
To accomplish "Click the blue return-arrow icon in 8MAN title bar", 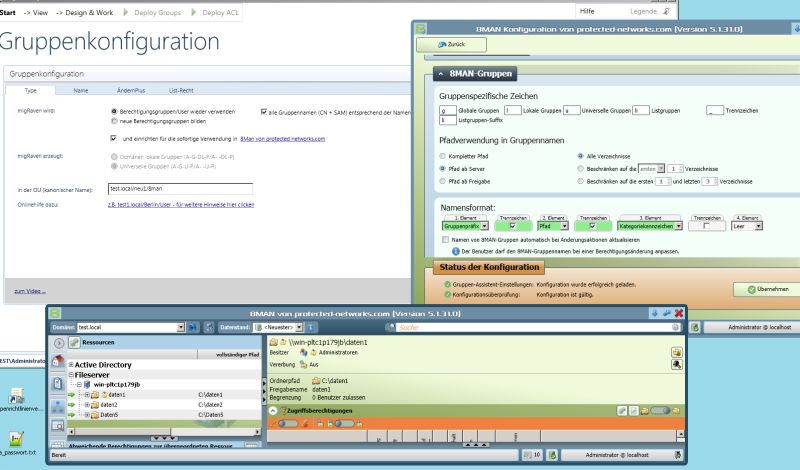I will (666, 313).
